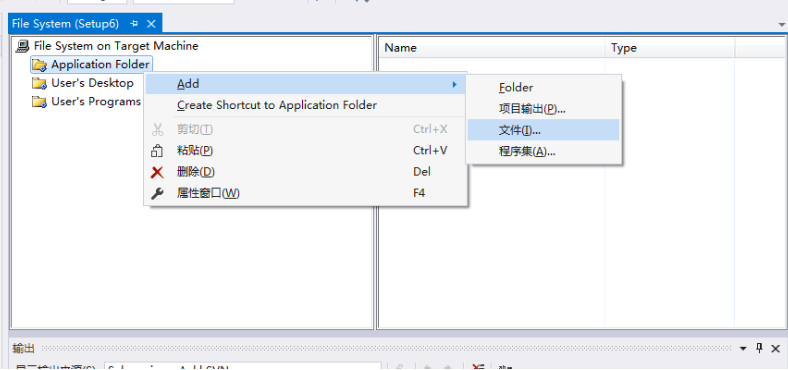Click the User's Programs folder icon

[39, 102]
